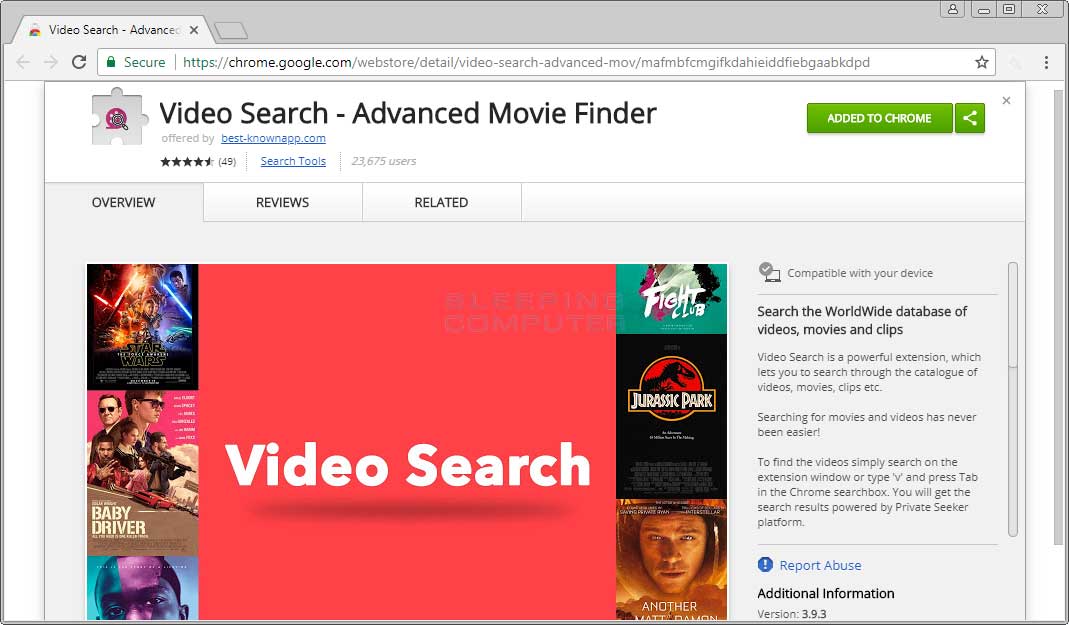The image size is (1069, 625).
Task: Switch to the RELATED tab
Action: point(441,202)
